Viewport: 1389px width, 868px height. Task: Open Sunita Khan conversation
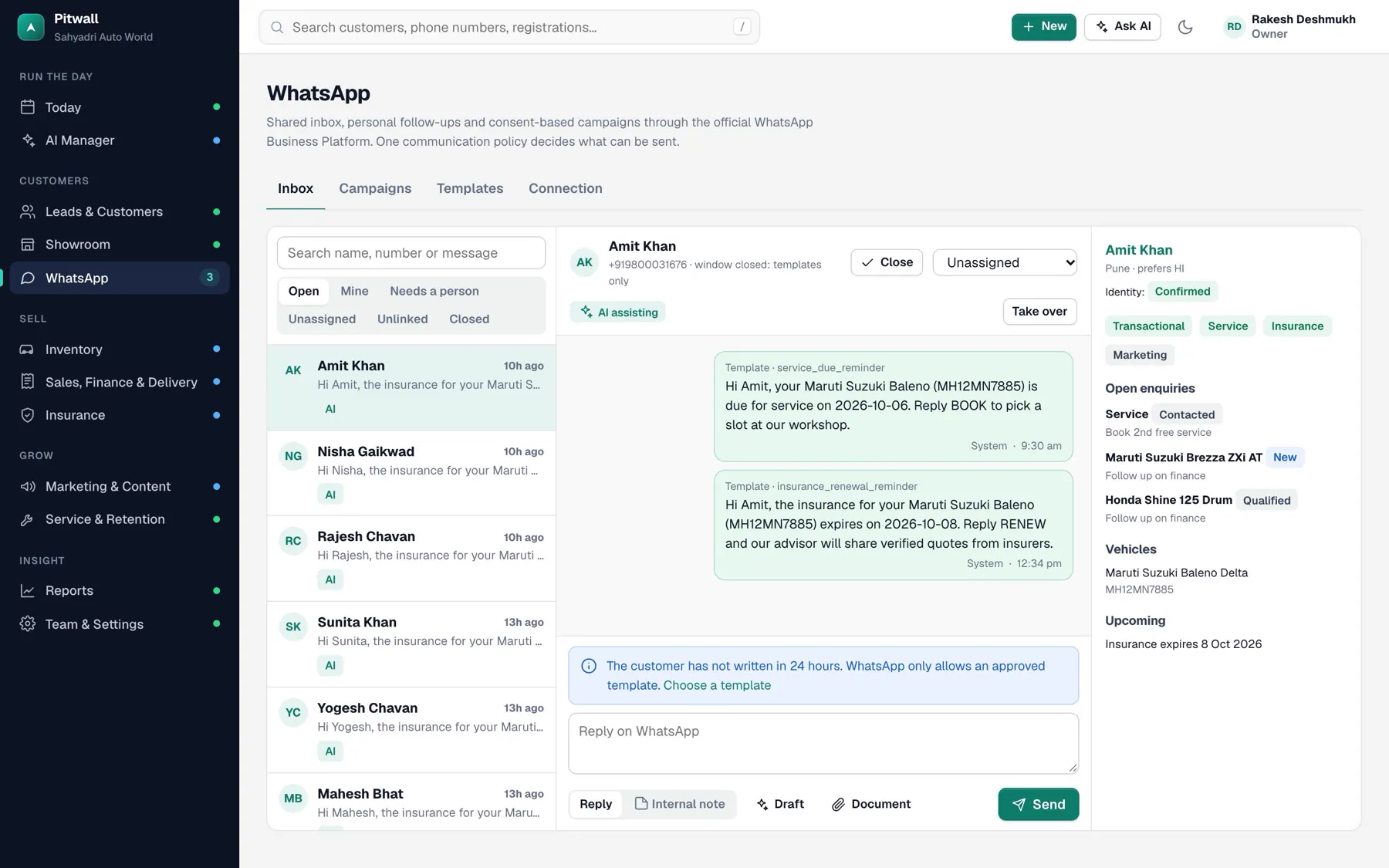click(x=411, y=644)
